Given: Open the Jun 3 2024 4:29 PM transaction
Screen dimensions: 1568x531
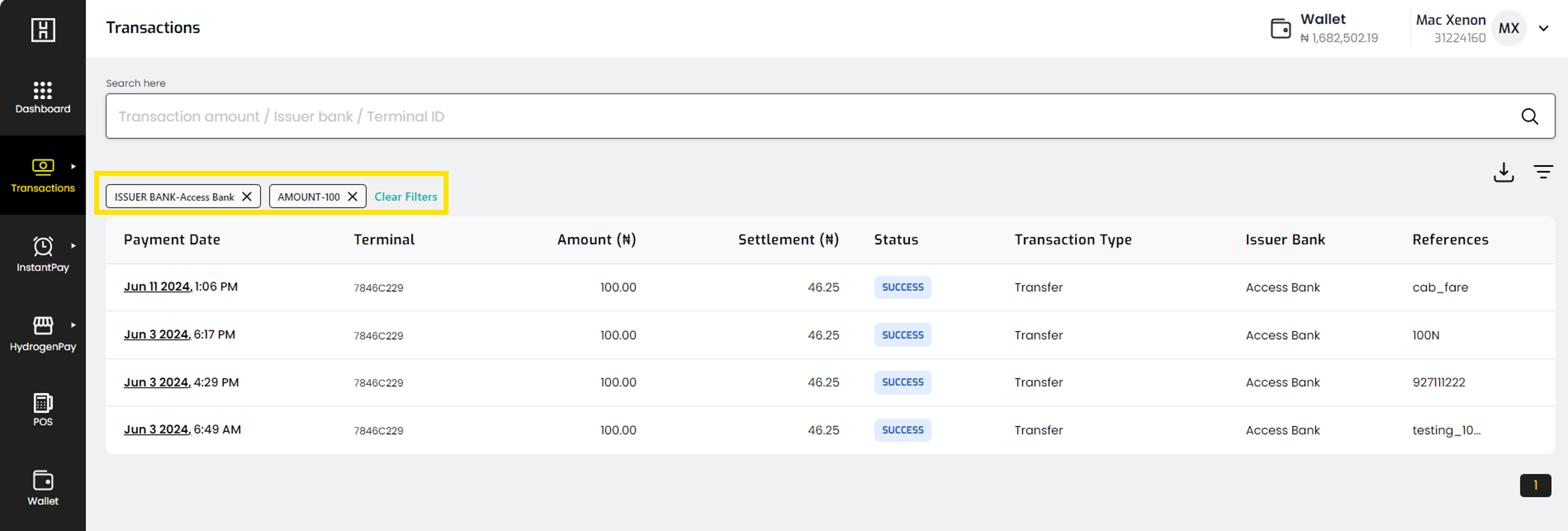Looking at the screenshot, I should click(x=181, y=382).
